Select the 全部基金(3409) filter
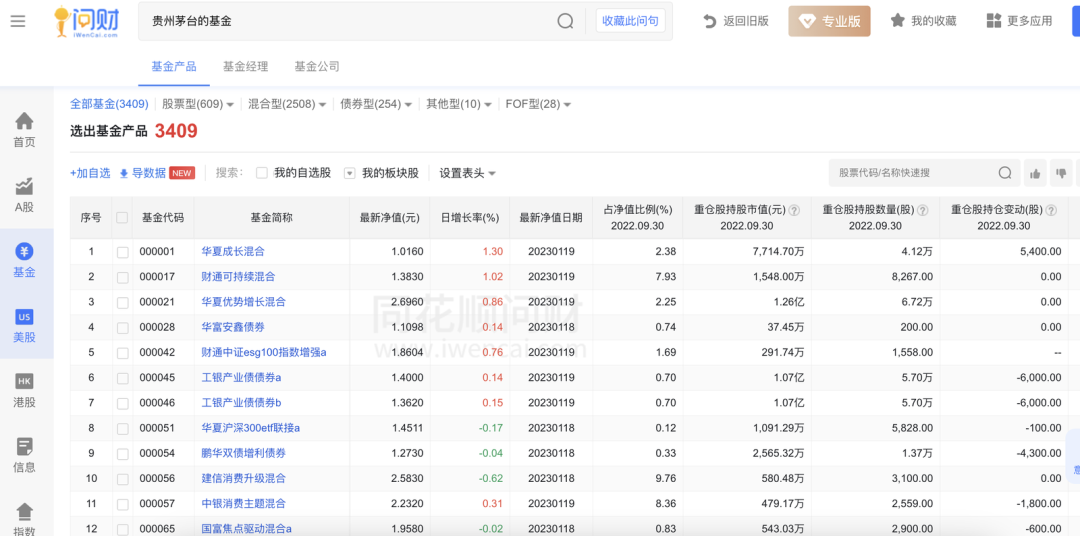Viewport: 1080px width, 536px height. click(x=110, y=104)
